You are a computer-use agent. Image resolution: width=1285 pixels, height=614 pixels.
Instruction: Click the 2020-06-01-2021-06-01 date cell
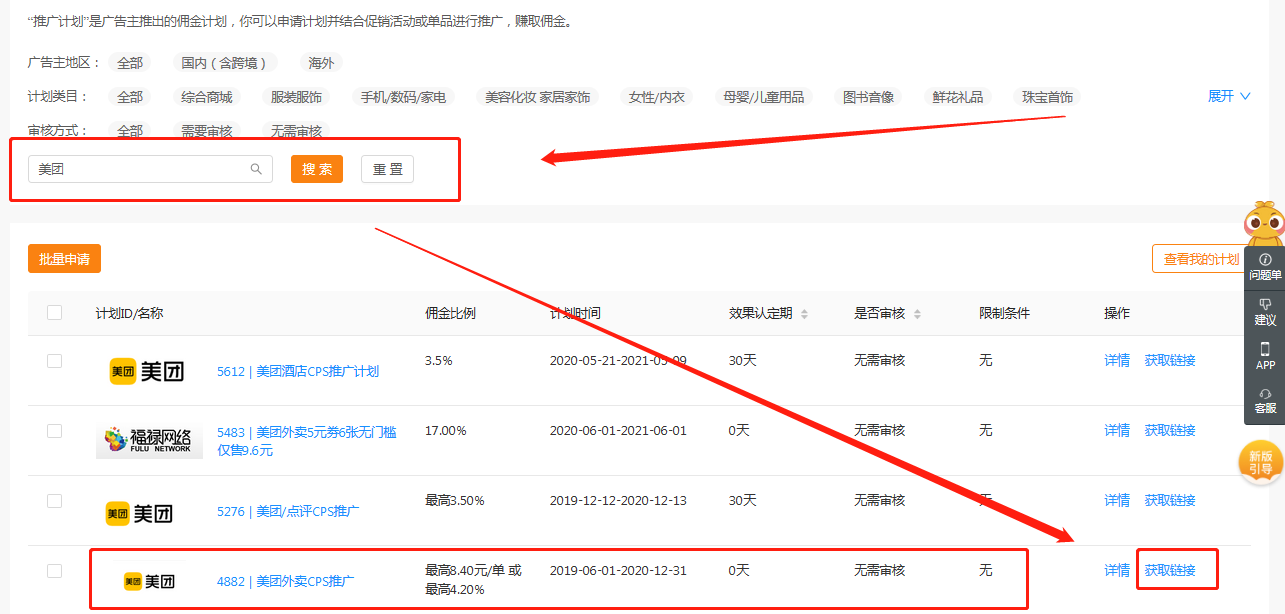[618, 430]
